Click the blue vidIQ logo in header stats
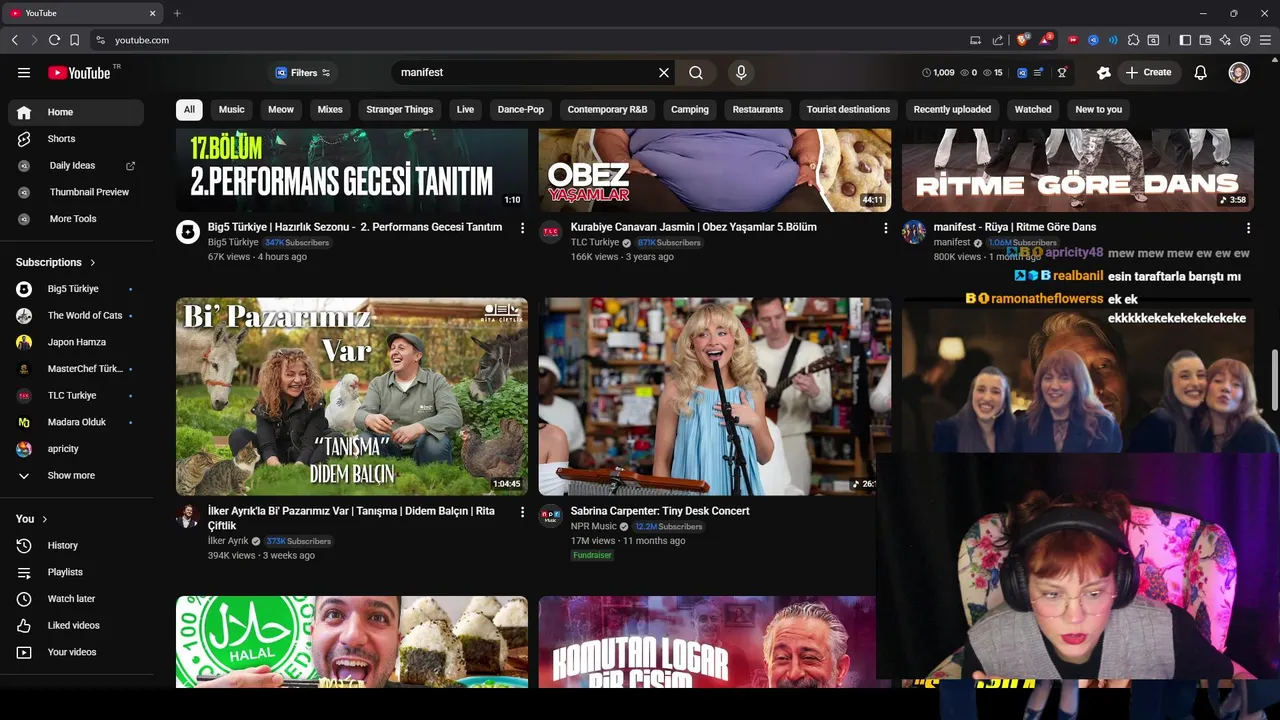 1022,72
